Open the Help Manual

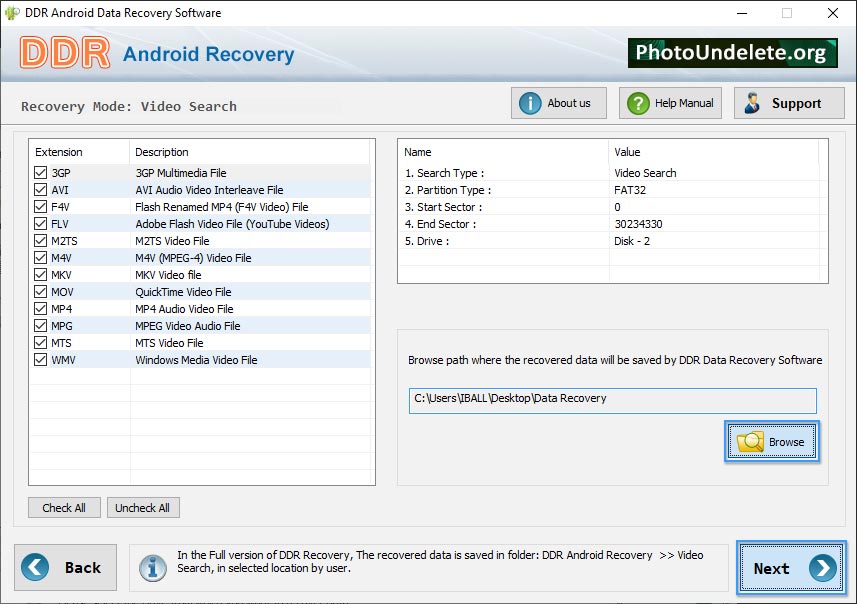pos(670,103)
